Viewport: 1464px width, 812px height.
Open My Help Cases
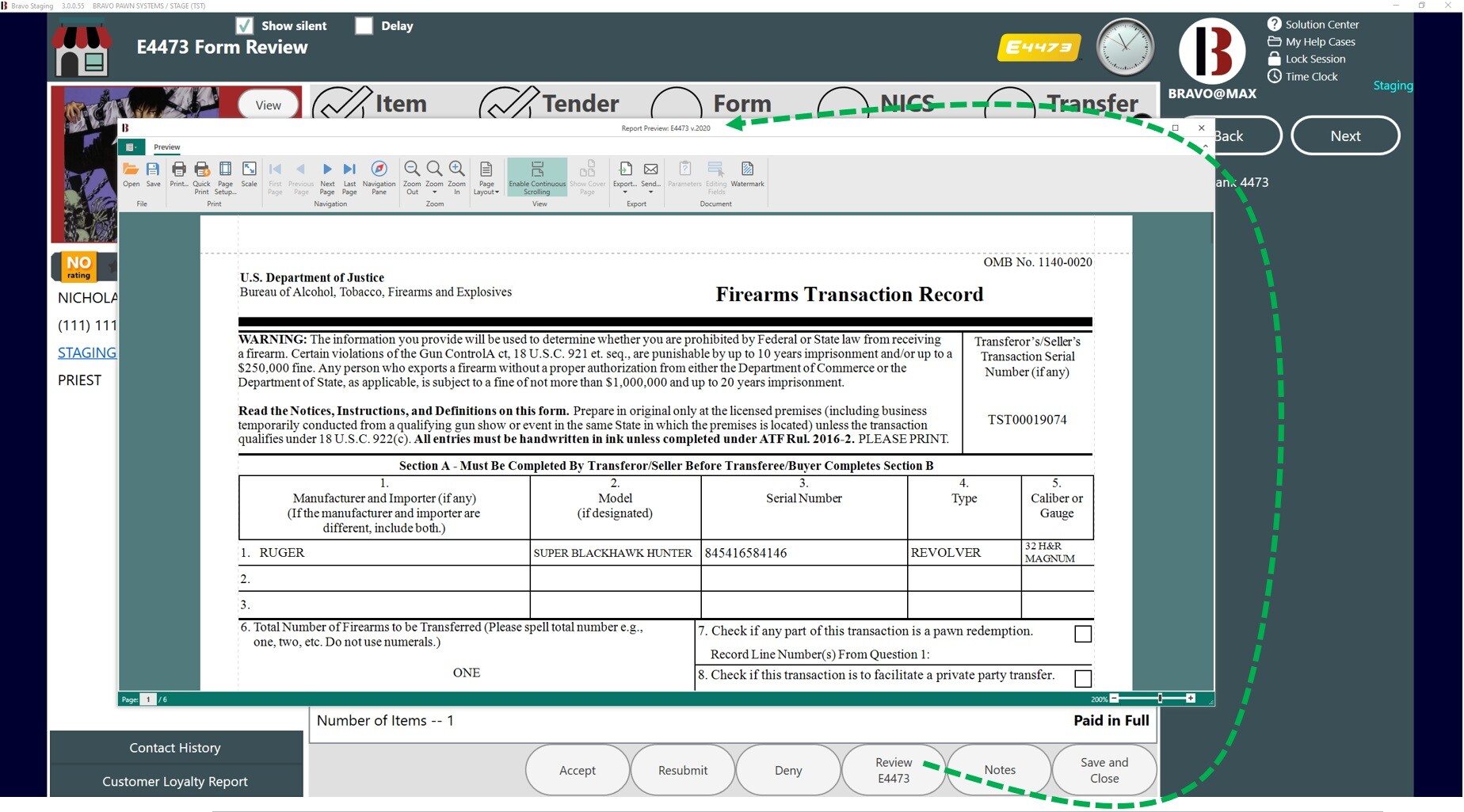point(1311,42)
